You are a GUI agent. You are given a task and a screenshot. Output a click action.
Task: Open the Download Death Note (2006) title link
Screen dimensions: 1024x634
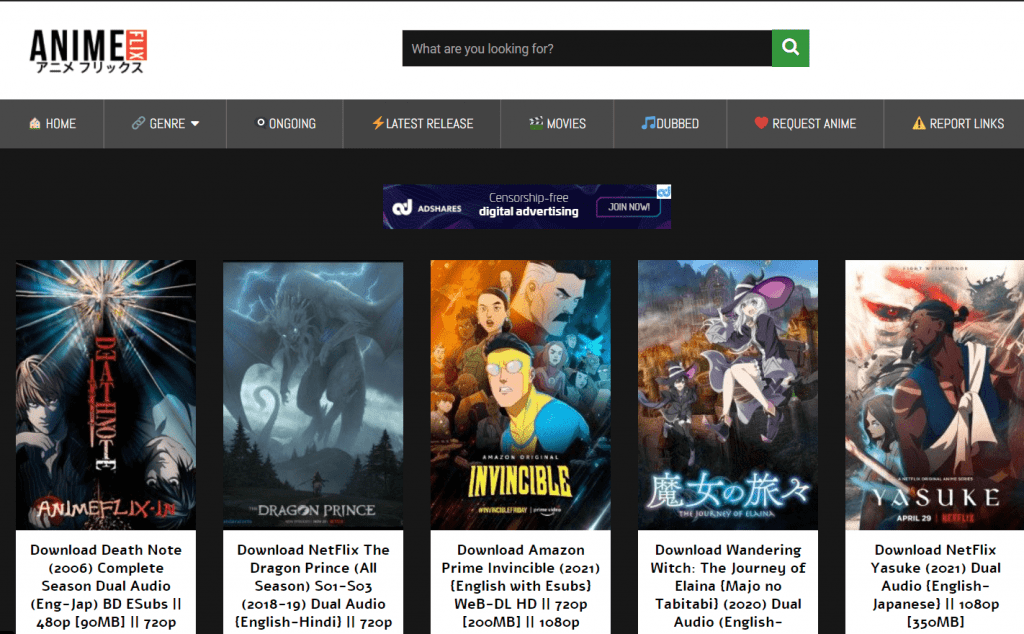[x=106, y=586]
